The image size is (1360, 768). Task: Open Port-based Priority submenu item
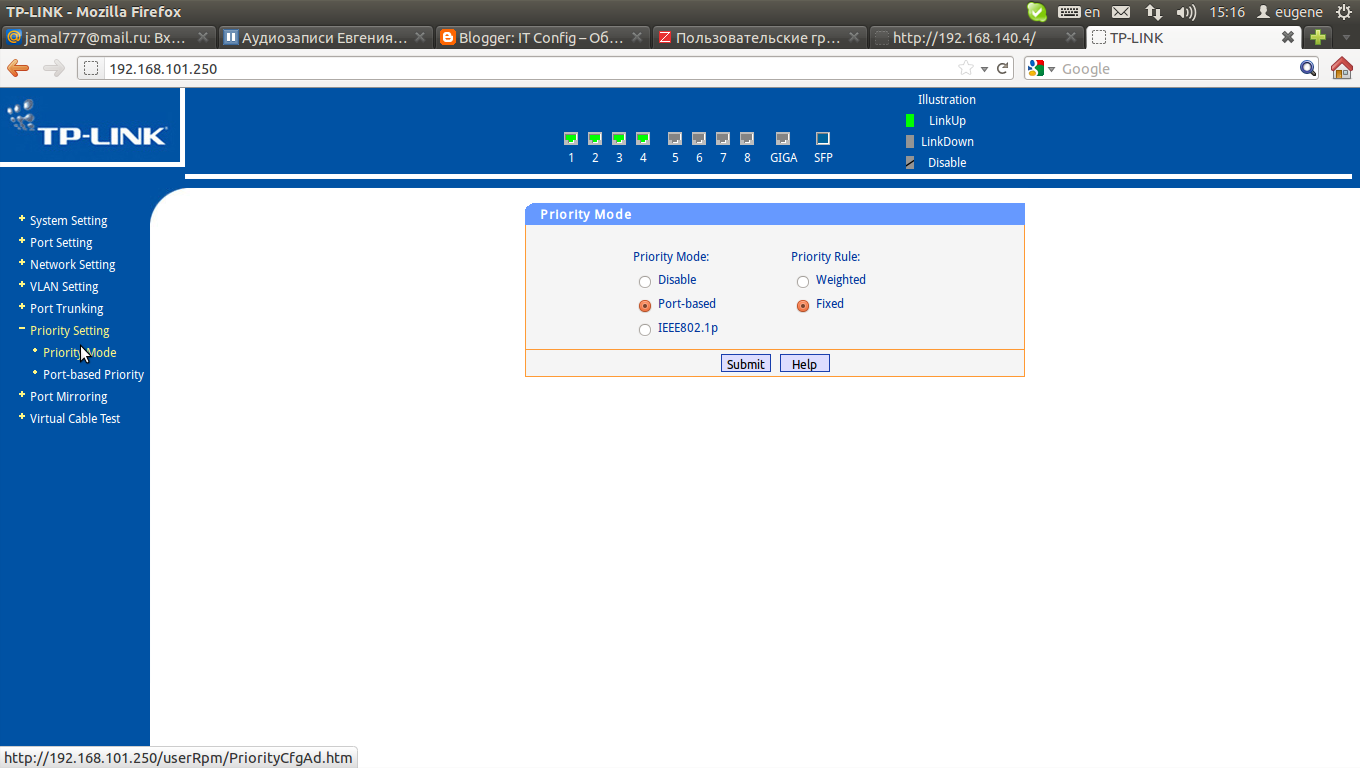pos(93,375)
